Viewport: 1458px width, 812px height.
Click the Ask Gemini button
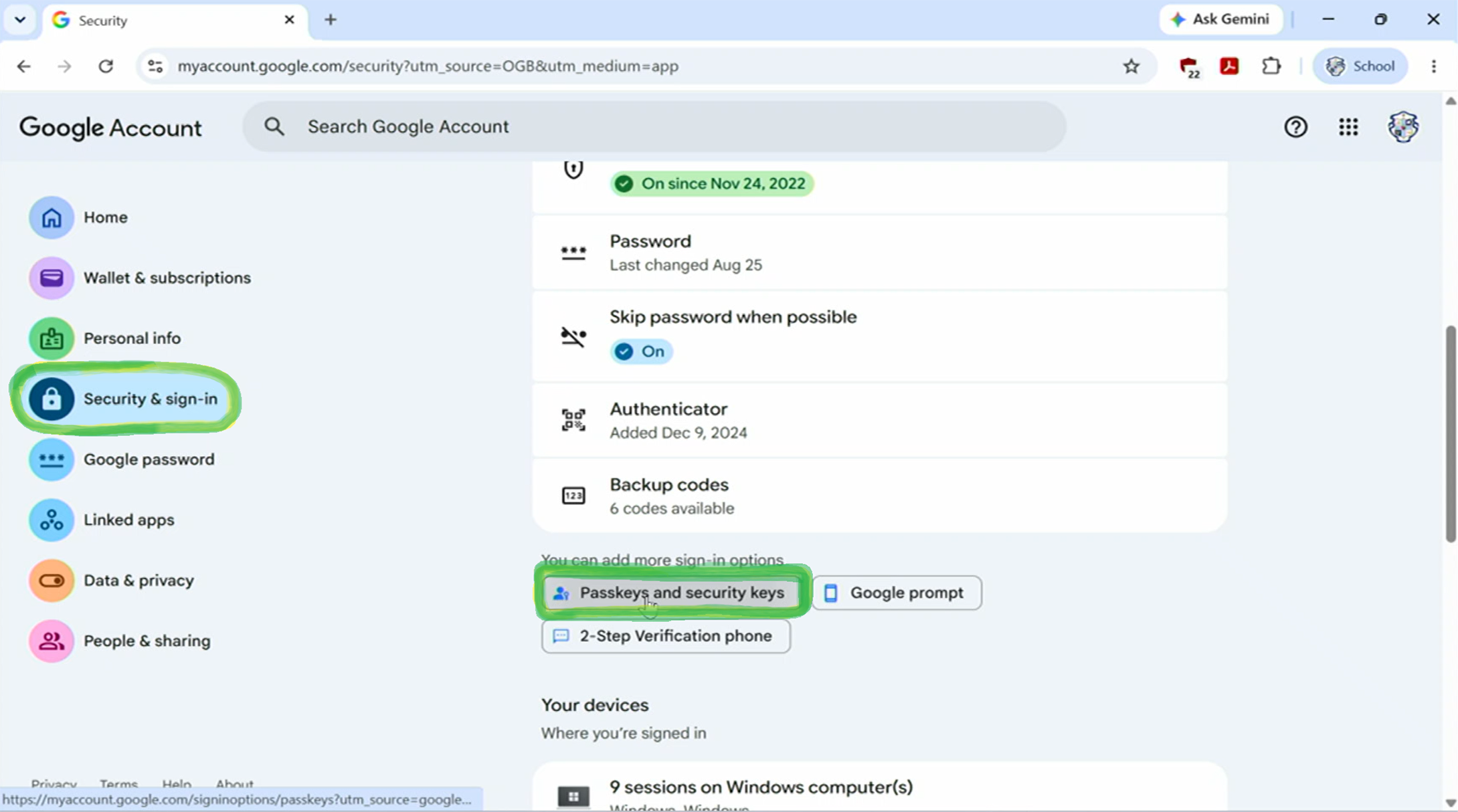point(1220,19)
